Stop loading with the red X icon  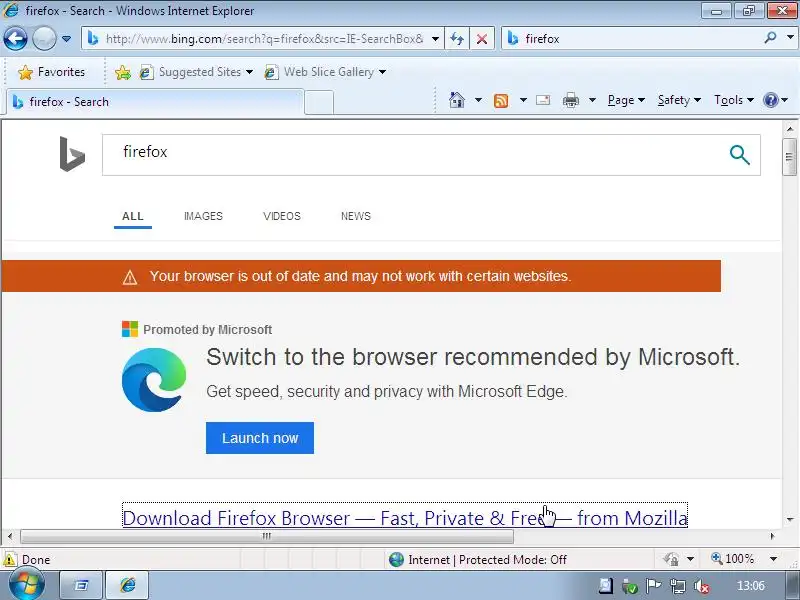click(481, 39)
